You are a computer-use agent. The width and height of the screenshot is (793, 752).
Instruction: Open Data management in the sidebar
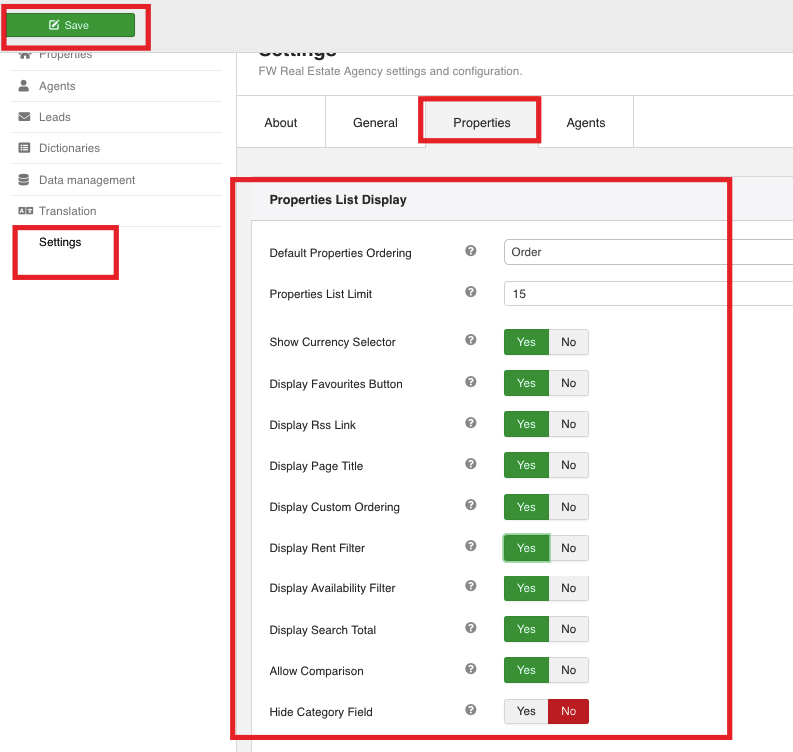coord(87,180)
